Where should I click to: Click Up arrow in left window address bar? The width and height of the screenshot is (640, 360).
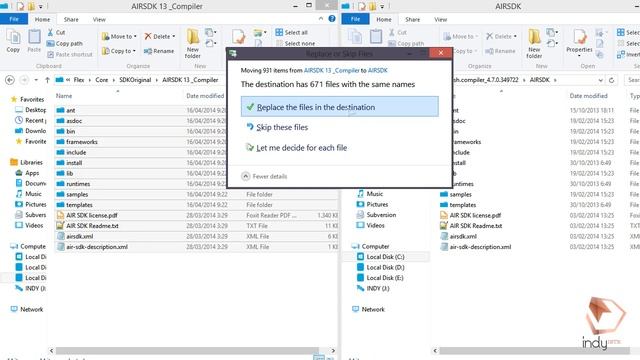(47, 80)
